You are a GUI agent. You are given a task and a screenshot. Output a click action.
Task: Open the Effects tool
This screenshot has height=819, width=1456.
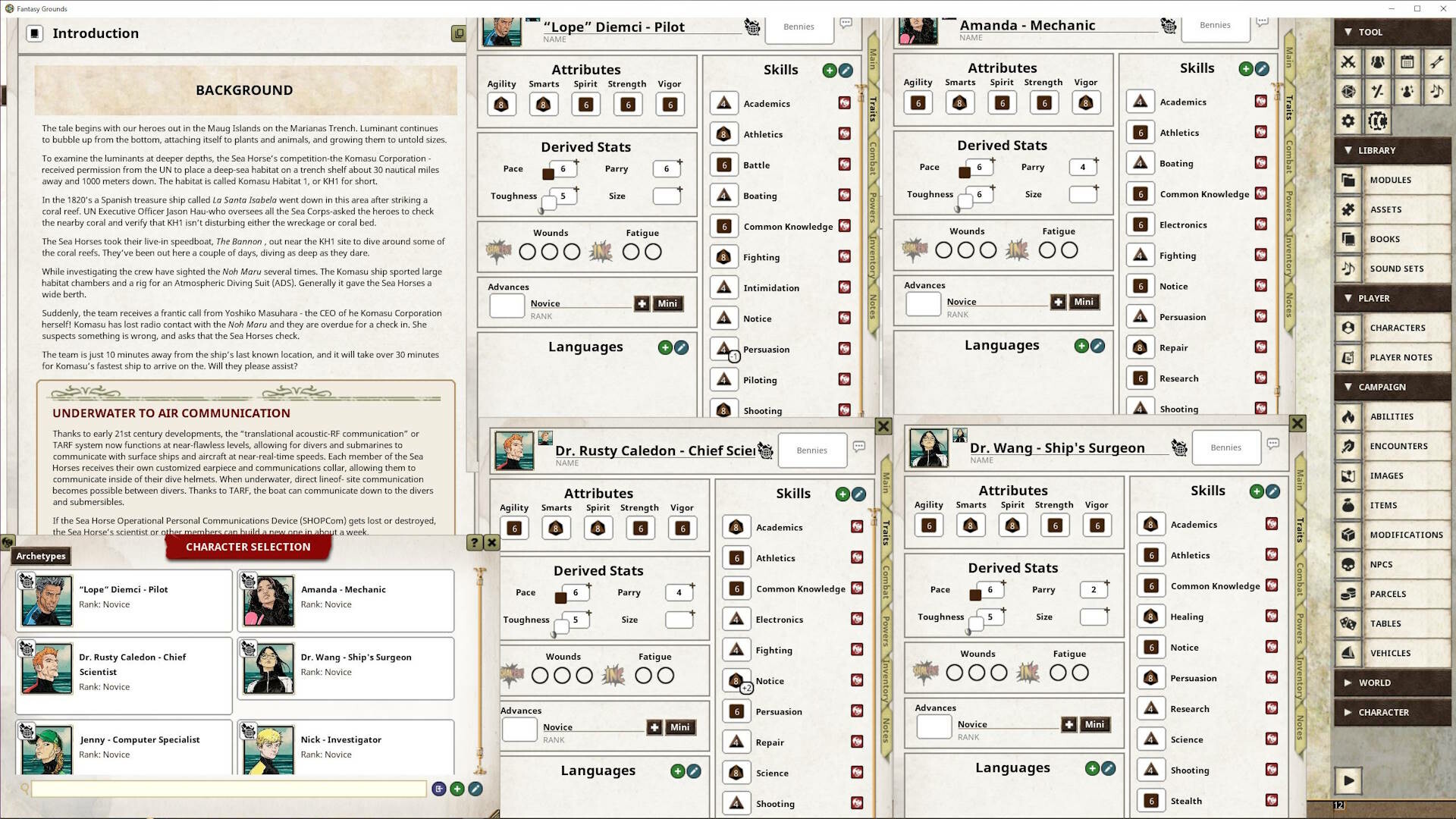click(x=1407, y=92)
